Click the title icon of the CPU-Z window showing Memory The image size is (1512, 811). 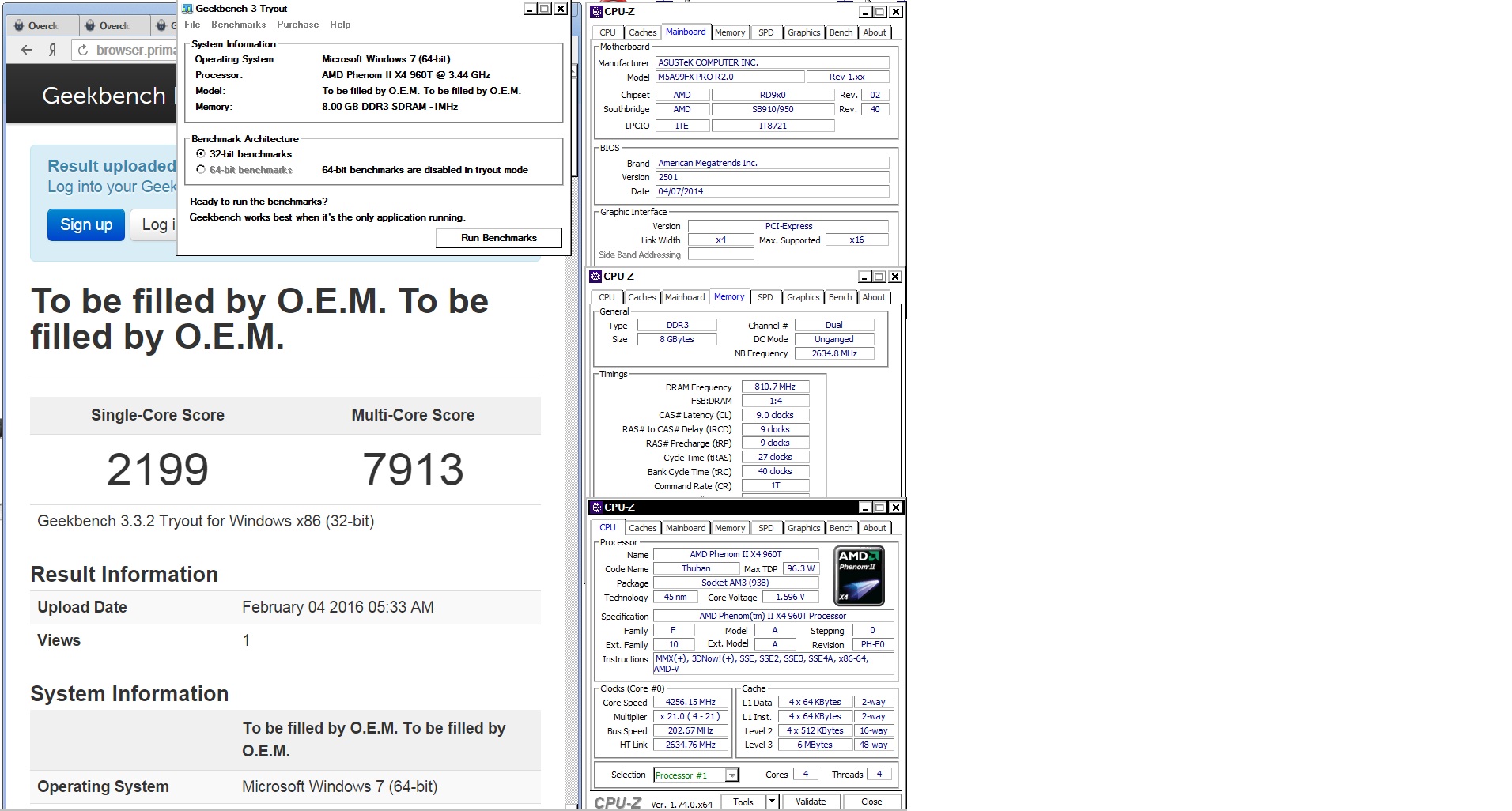tap(595, 277)
